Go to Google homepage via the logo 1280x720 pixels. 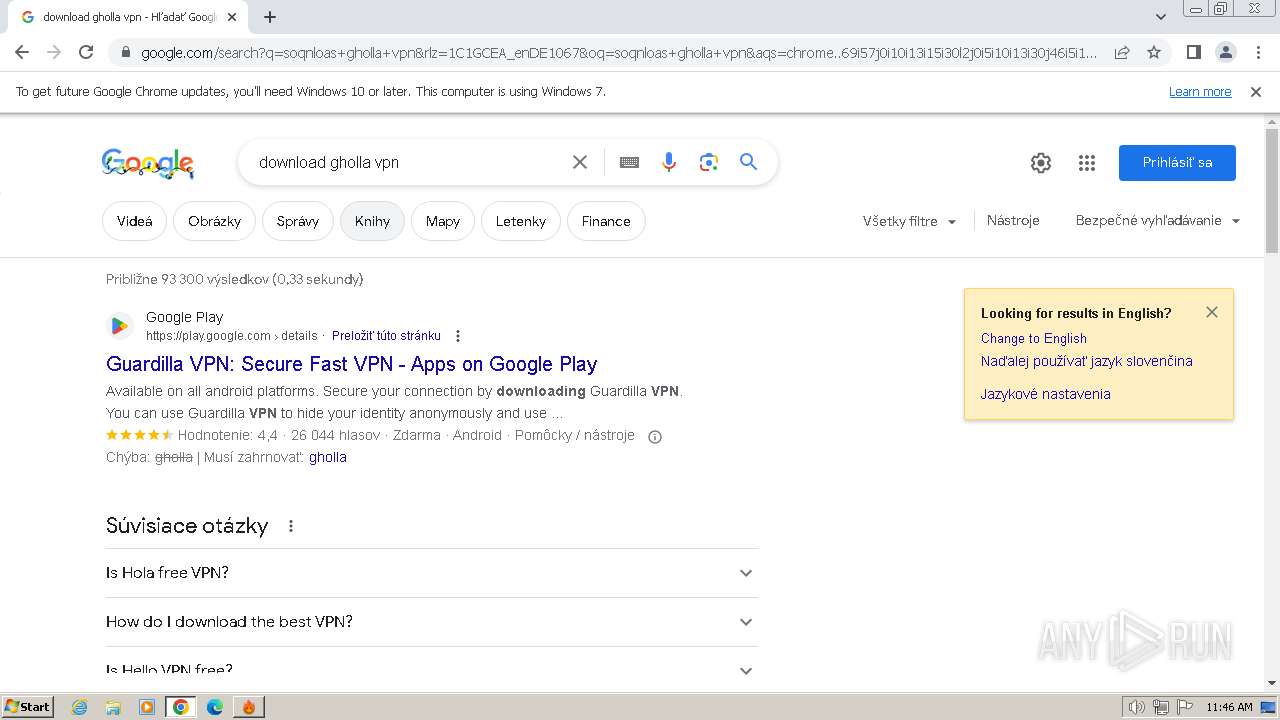[148, 163]
